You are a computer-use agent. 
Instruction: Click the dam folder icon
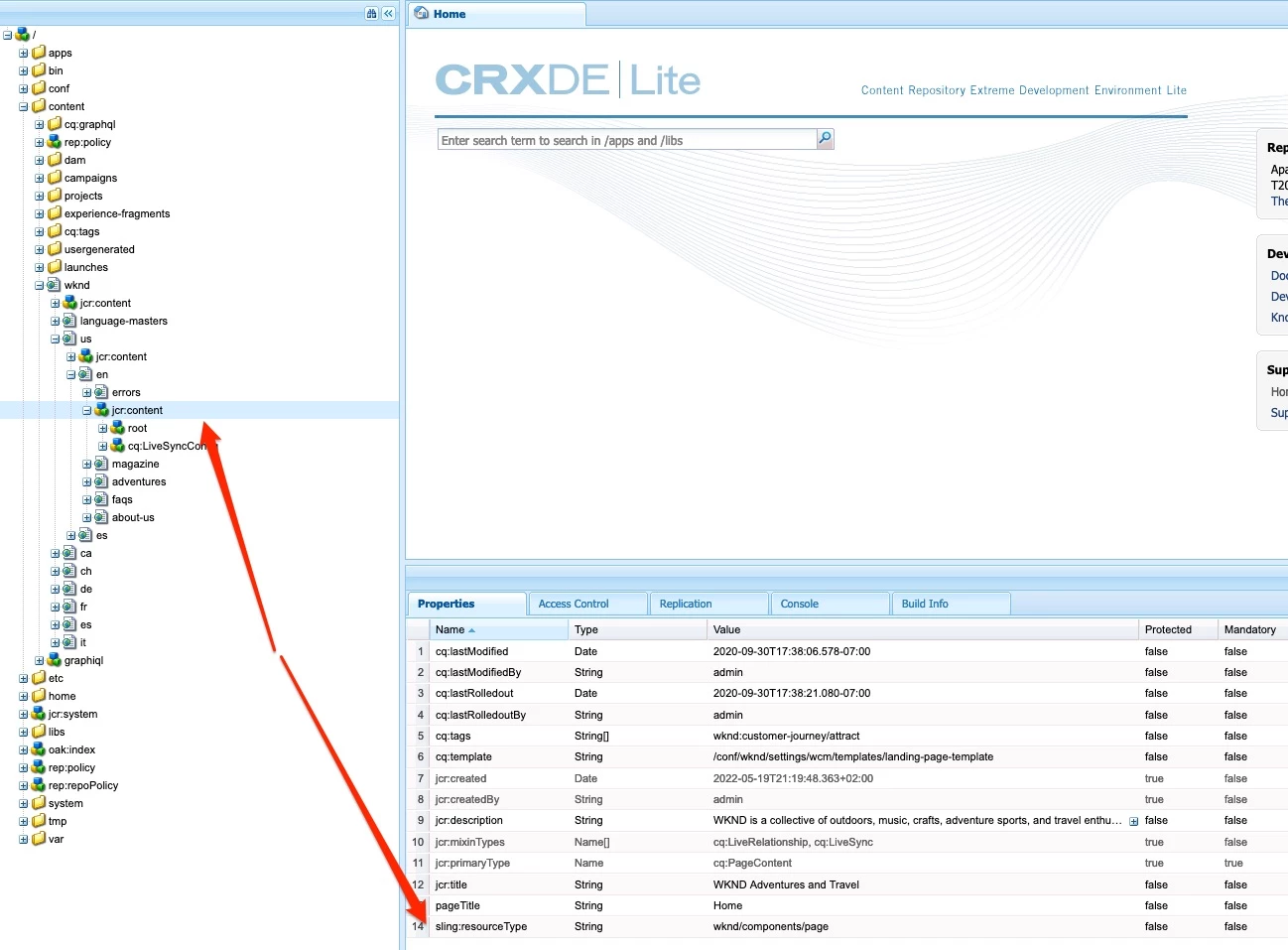pos(55,160)
